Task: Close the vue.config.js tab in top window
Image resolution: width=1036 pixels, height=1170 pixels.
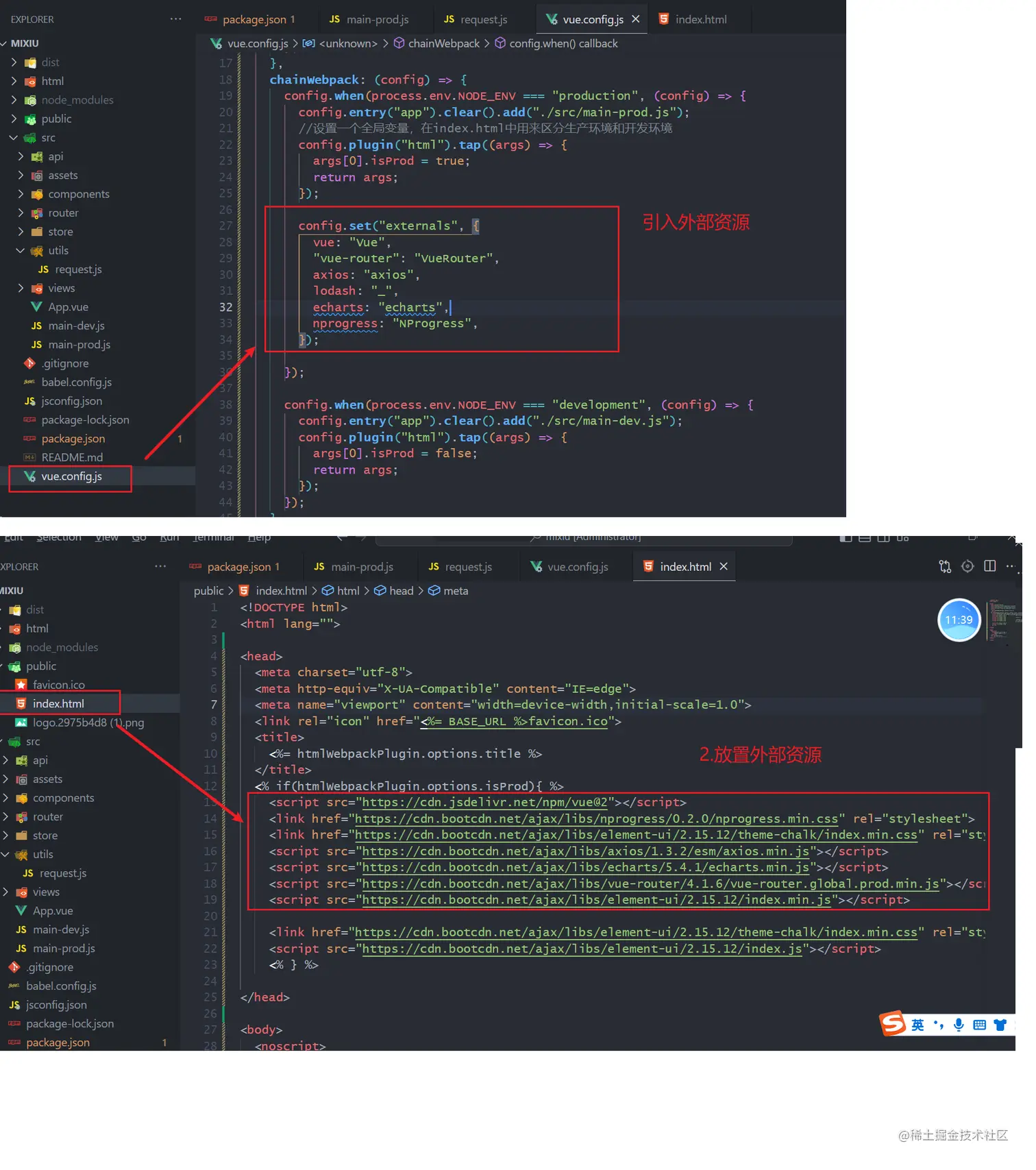Action: 636,19
